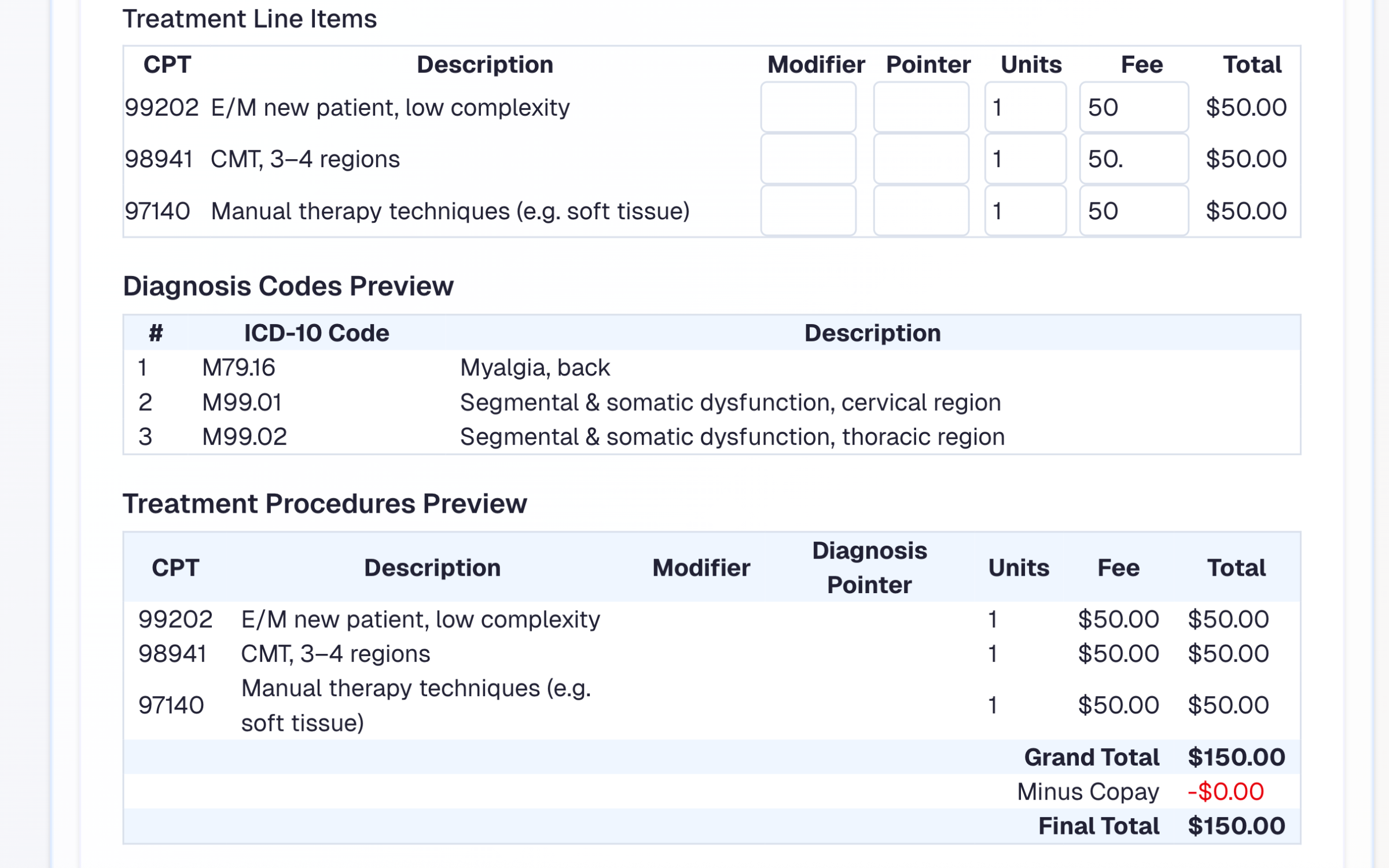The image size is (1389, 868).
Task: Click the Pointer field for CPT 98941
Action: pyautogui.click(x=921, y=159)
